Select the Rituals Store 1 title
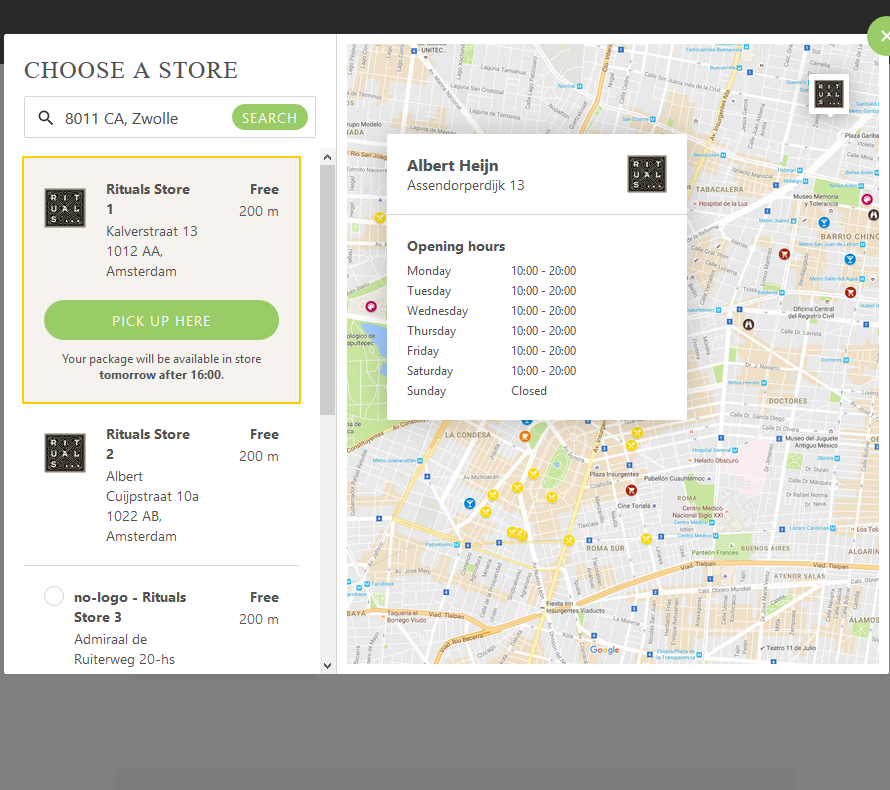The width and height of the screenshot is (890, 790). coord(148,199)
